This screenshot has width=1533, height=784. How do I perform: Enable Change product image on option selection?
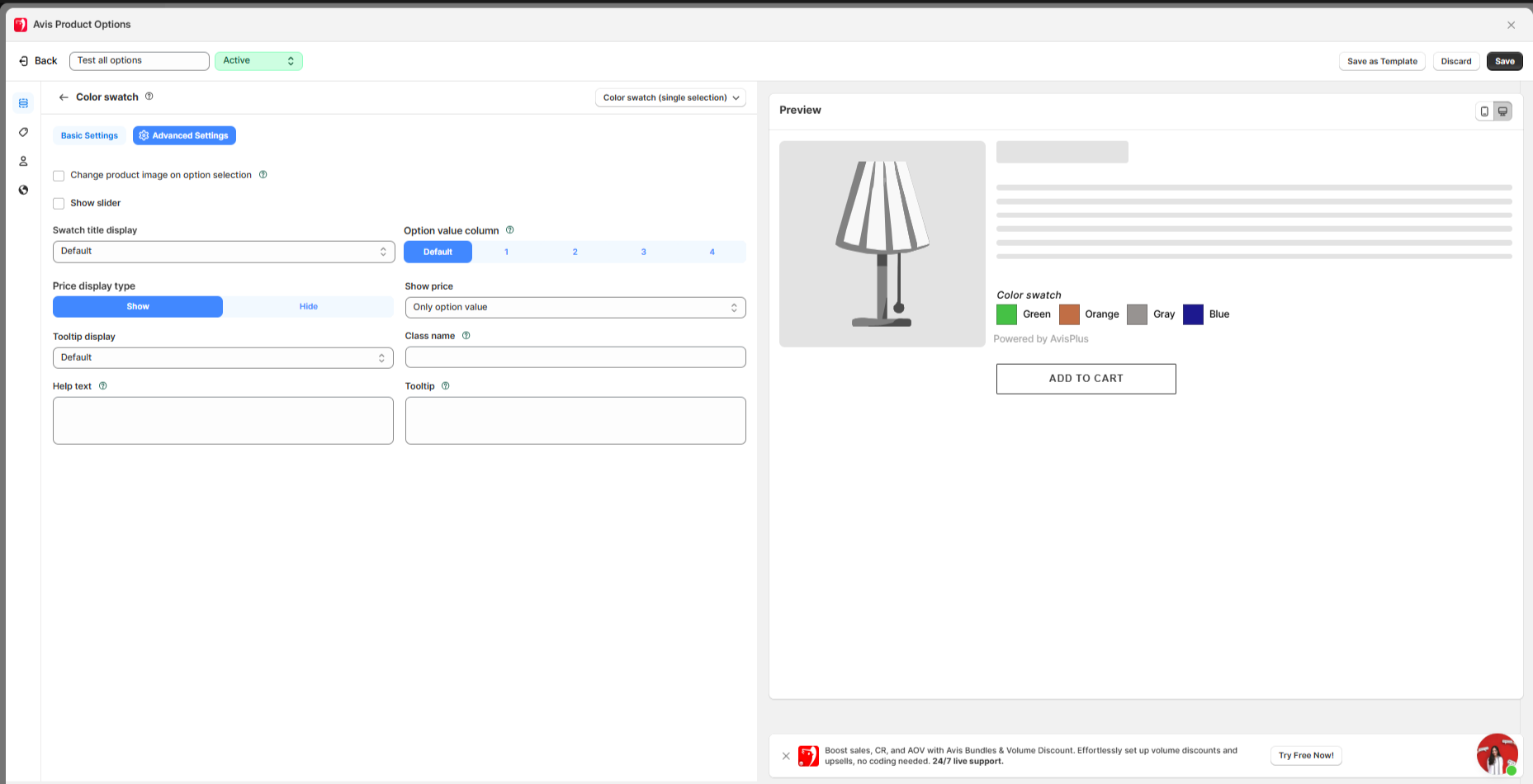[x=59, y=176]
